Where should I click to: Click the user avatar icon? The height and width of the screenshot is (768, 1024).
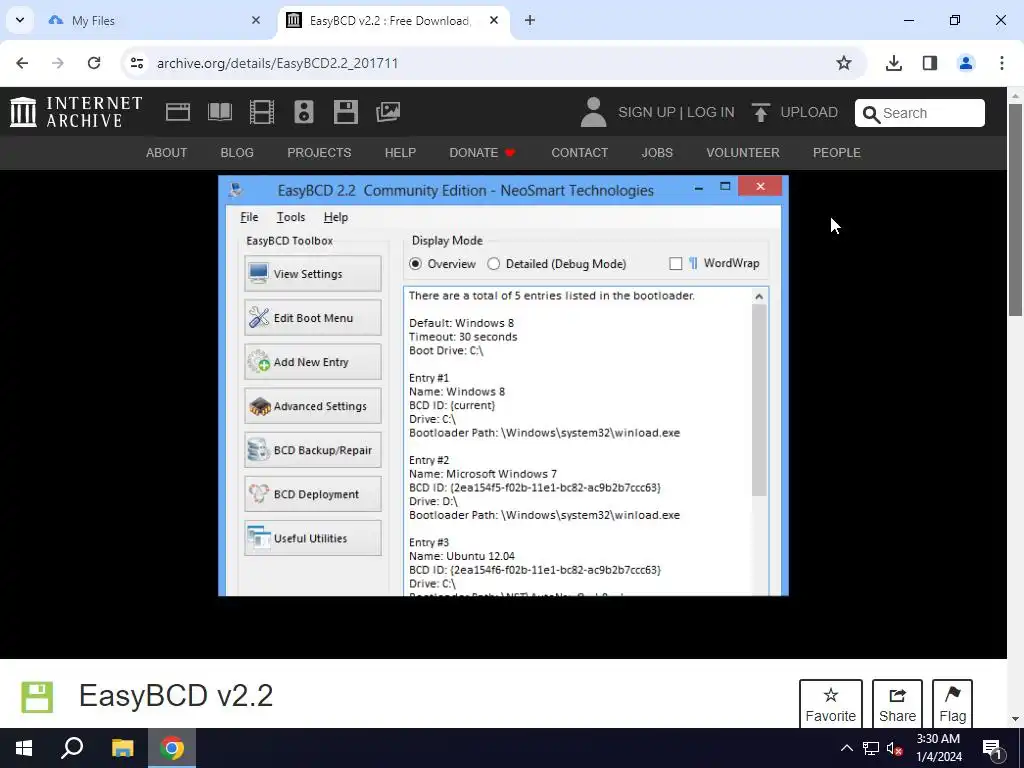pyautogui.click(x=593, y=112)
